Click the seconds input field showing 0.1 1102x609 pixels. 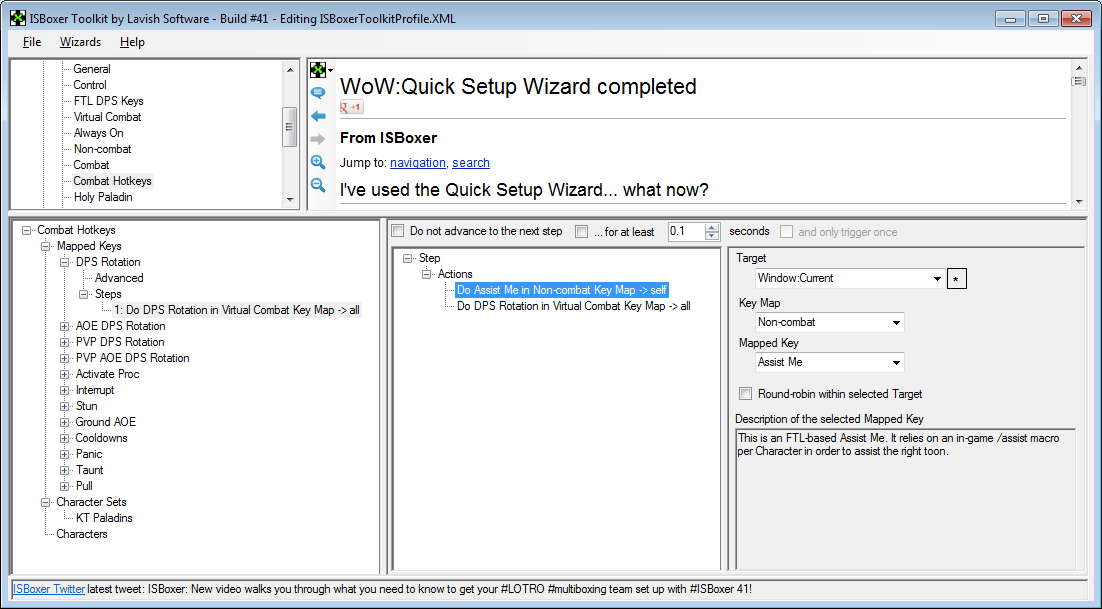click(686, 231)
